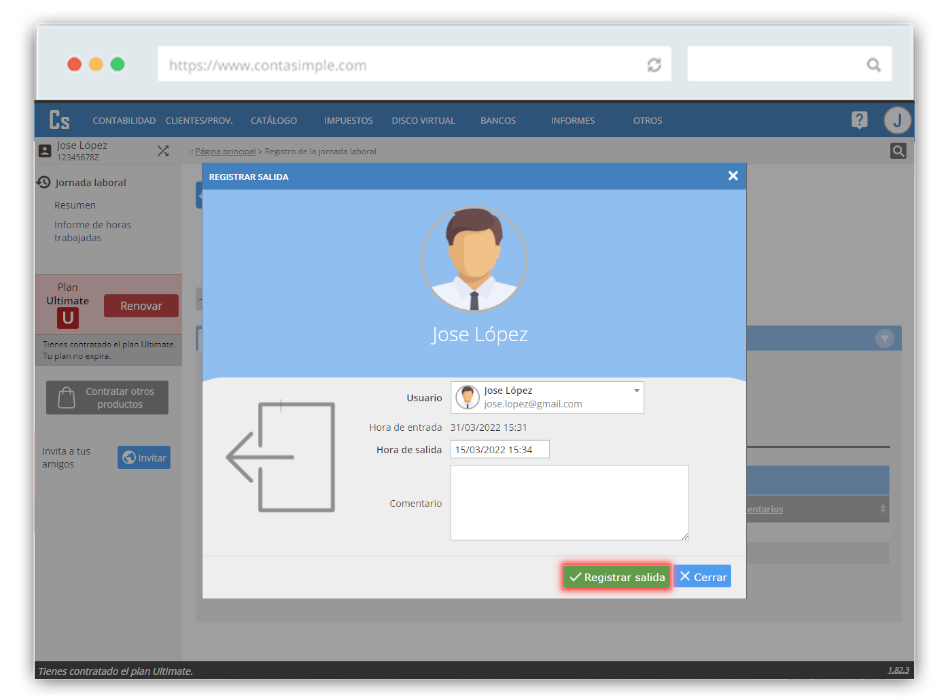Screen dimensions: 950x699
Task: Click the company profile icon beside Jose López
Action: [45, 151]
